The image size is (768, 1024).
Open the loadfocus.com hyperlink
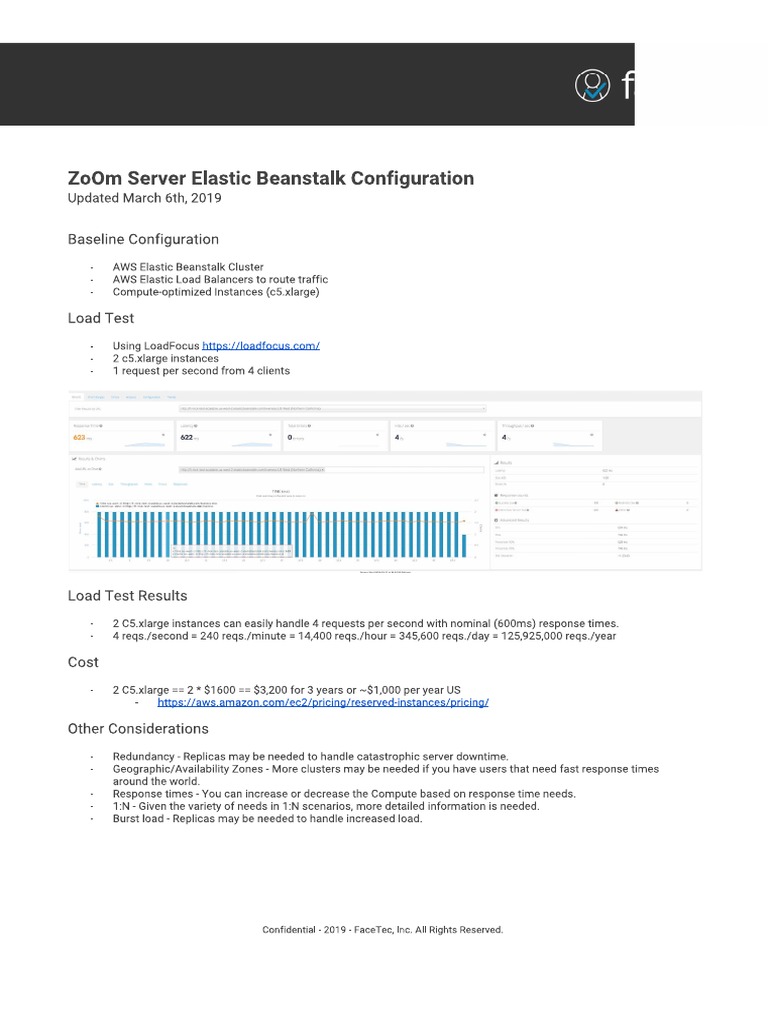point(261,345)
